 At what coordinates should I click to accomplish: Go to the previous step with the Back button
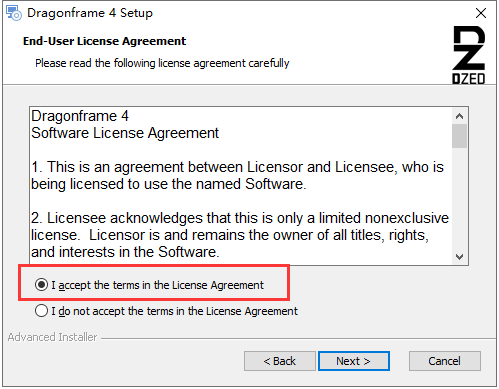click(280, 361)
